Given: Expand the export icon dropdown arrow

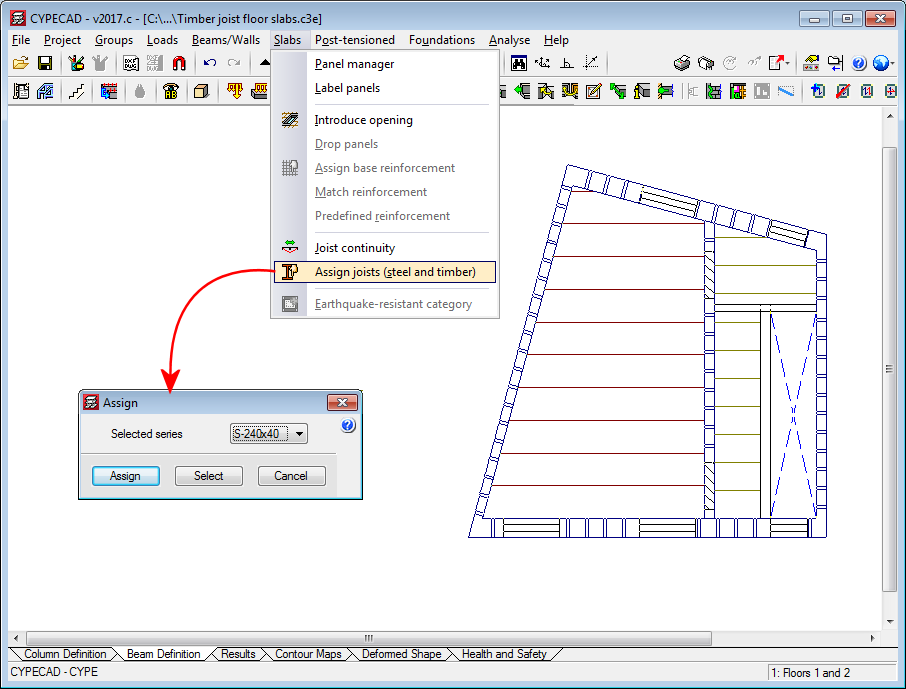Looking at the screenshot, I should [x=788, y=63].
